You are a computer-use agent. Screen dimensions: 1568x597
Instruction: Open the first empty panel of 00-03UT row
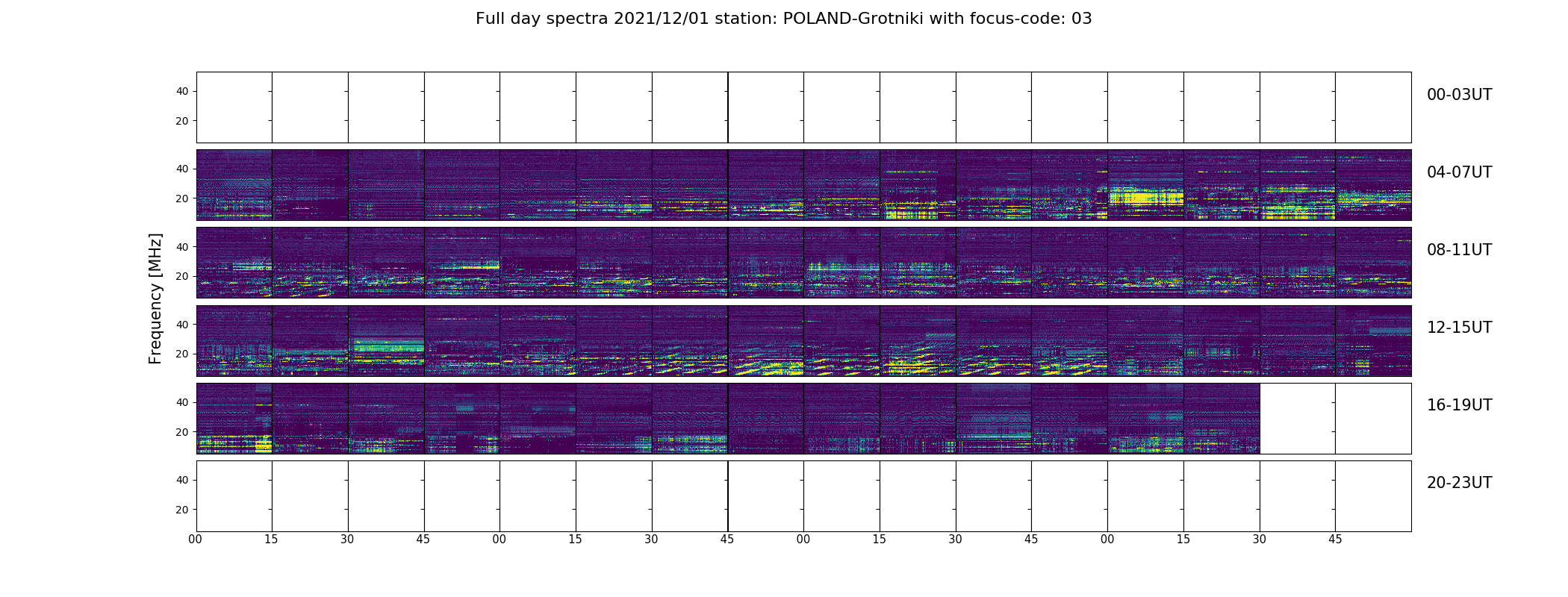[234, 107]
